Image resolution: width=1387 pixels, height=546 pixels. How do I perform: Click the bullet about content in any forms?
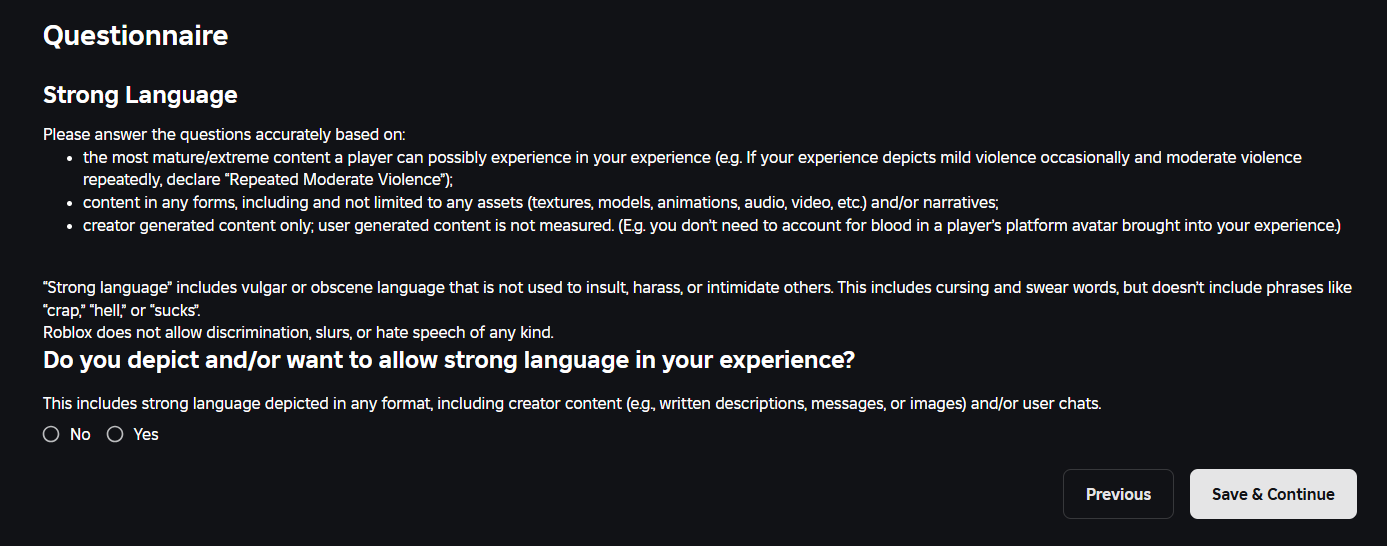pyautogui.click(x=541, y=202)
